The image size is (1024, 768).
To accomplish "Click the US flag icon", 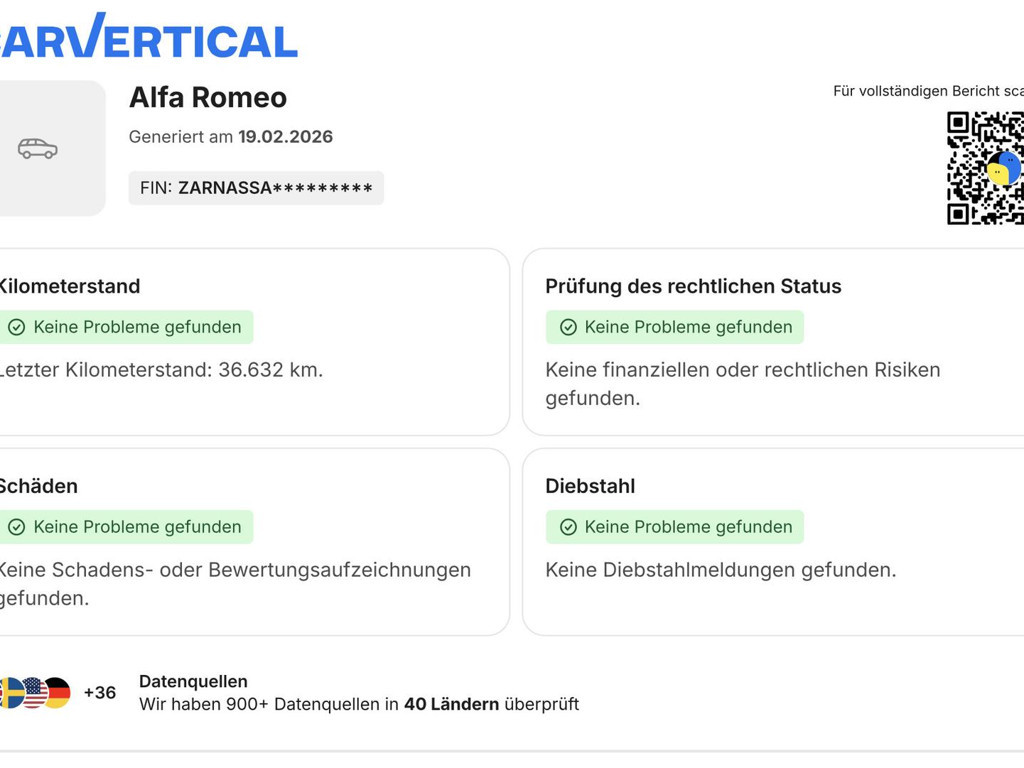I will click(x=35, y=692).
